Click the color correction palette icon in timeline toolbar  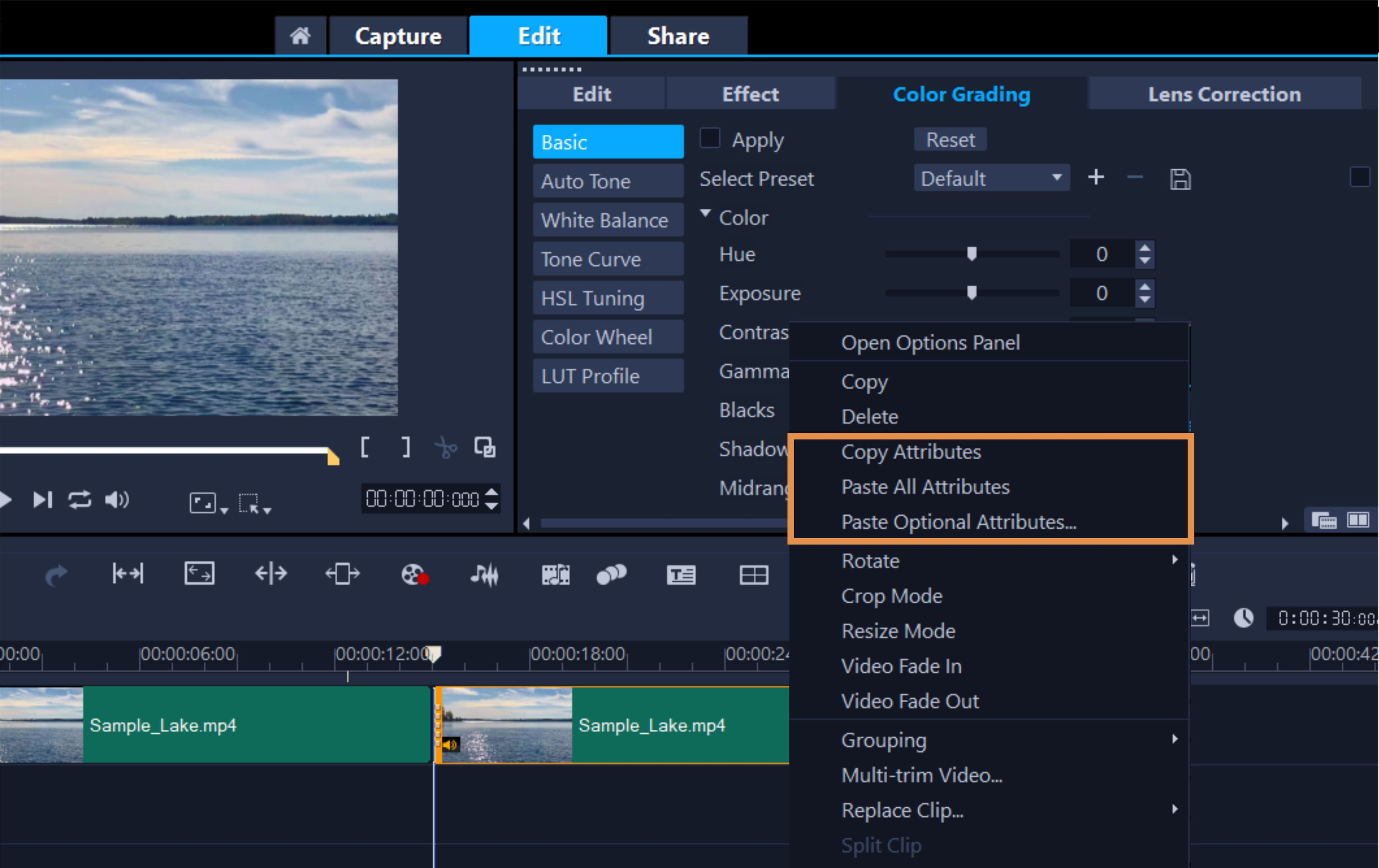pyautogui.click(x=413, y=574)
